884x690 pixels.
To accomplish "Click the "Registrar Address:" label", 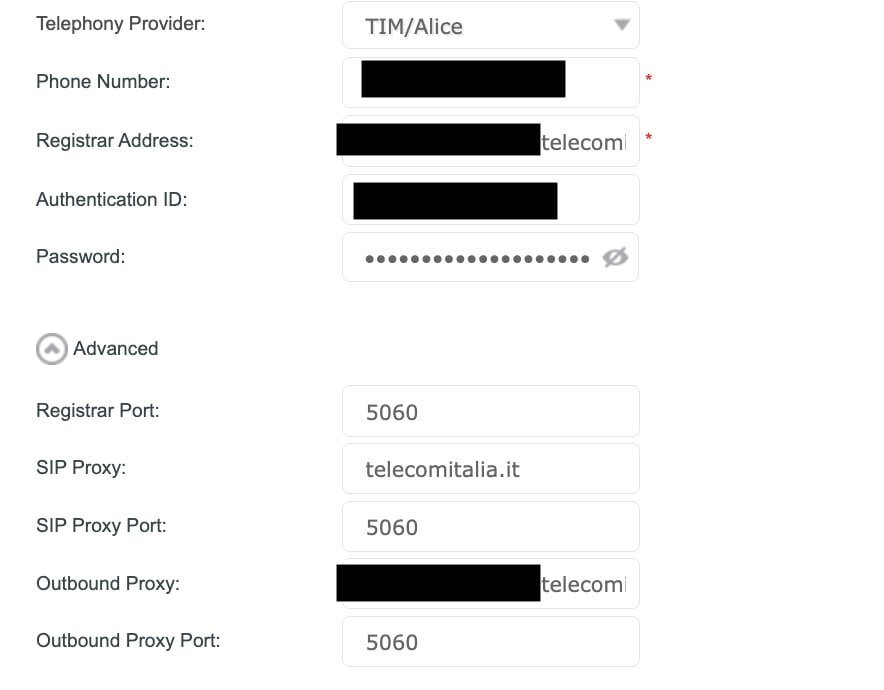I will pyautogui.click(x=115, y=141).
